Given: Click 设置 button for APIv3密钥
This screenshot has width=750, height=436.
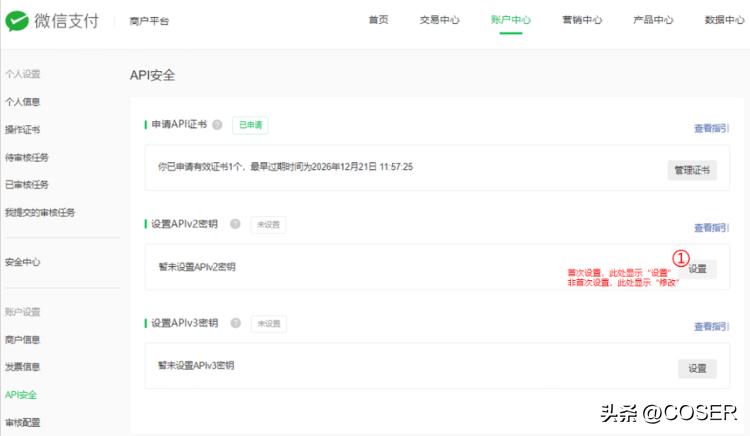Looking at the screenshot, I should [697, 369].
